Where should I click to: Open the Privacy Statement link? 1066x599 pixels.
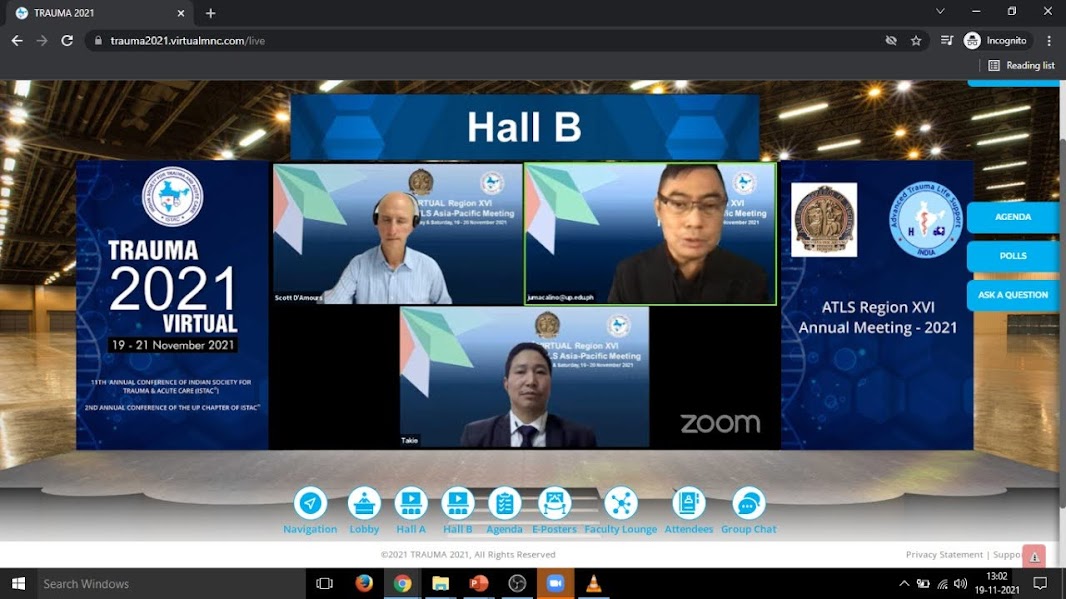click(944, 554)
